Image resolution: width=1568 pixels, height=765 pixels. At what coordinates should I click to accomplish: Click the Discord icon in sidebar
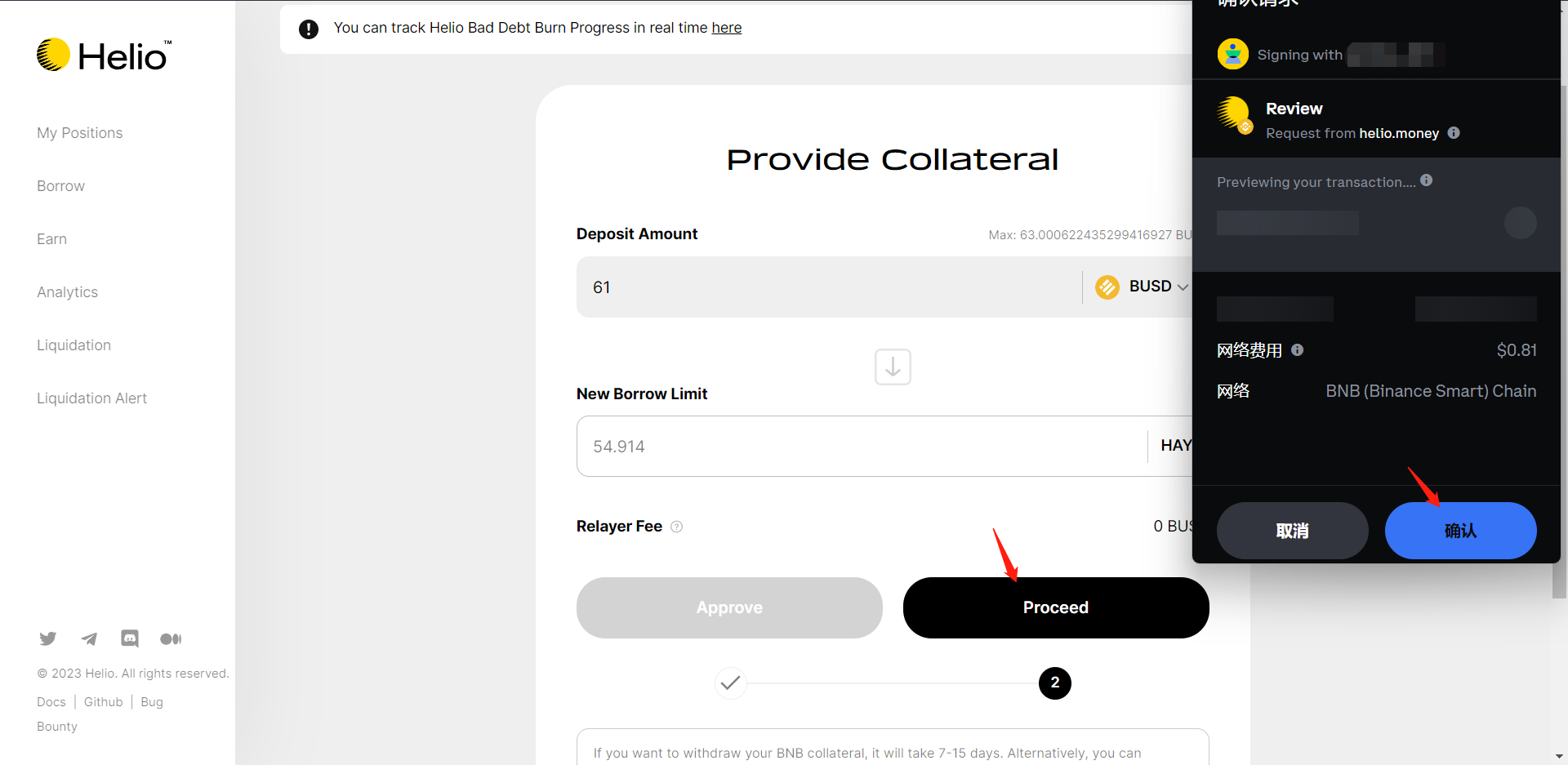(130, 638)
